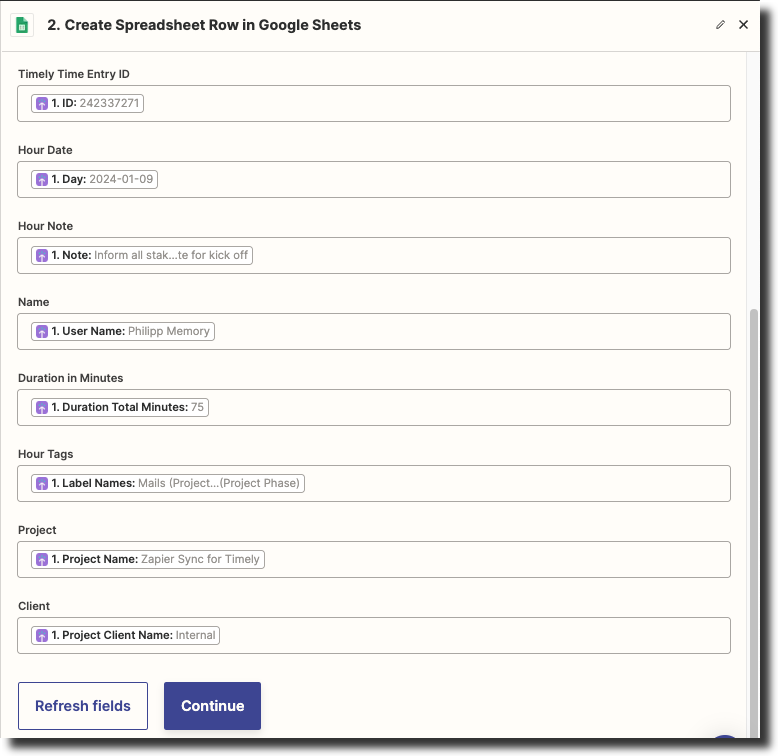The width and height of the screenshot is (778, 756).
Task: Close the step editor panel
Action: click(x=743, y=25)
